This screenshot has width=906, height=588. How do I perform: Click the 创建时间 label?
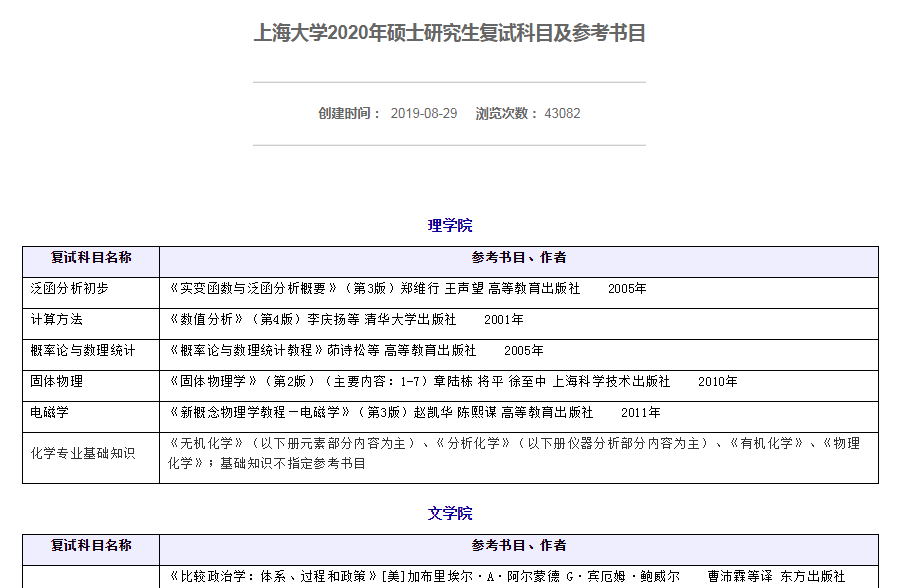pyautogui.click(x=349, y=113)
